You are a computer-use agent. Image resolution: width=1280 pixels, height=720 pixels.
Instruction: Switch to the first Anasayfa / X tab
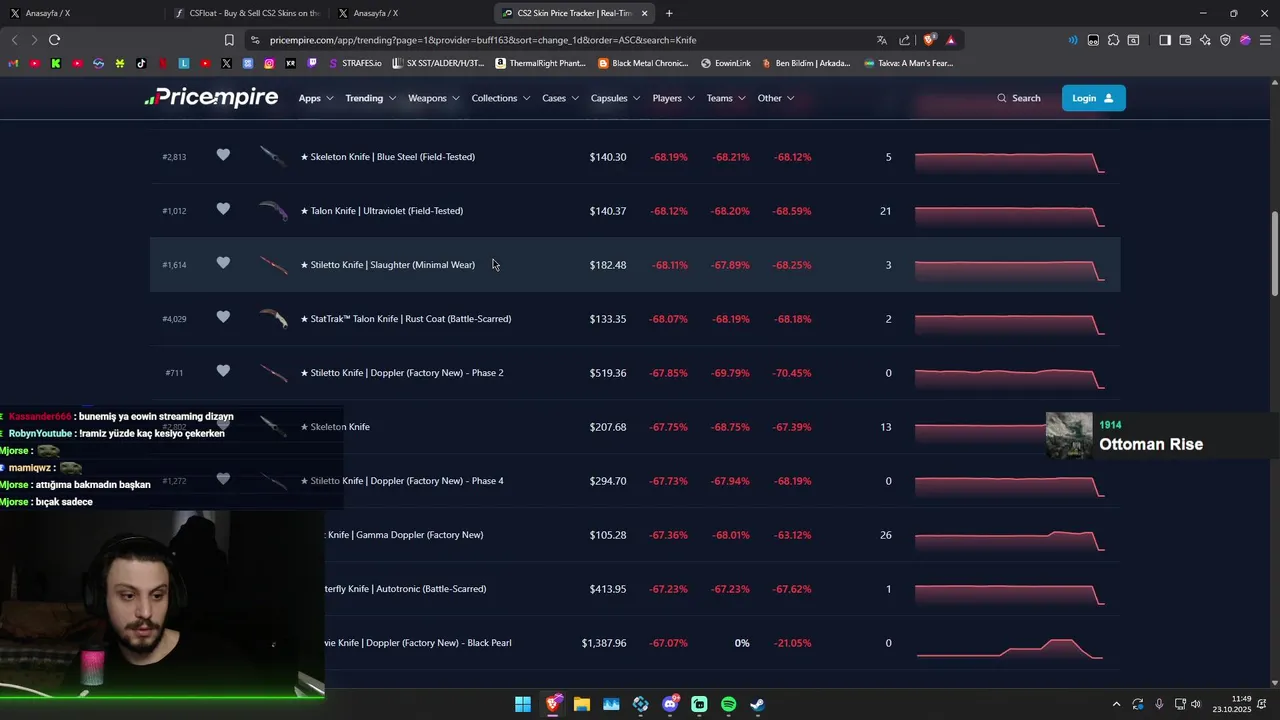point(82,13)
